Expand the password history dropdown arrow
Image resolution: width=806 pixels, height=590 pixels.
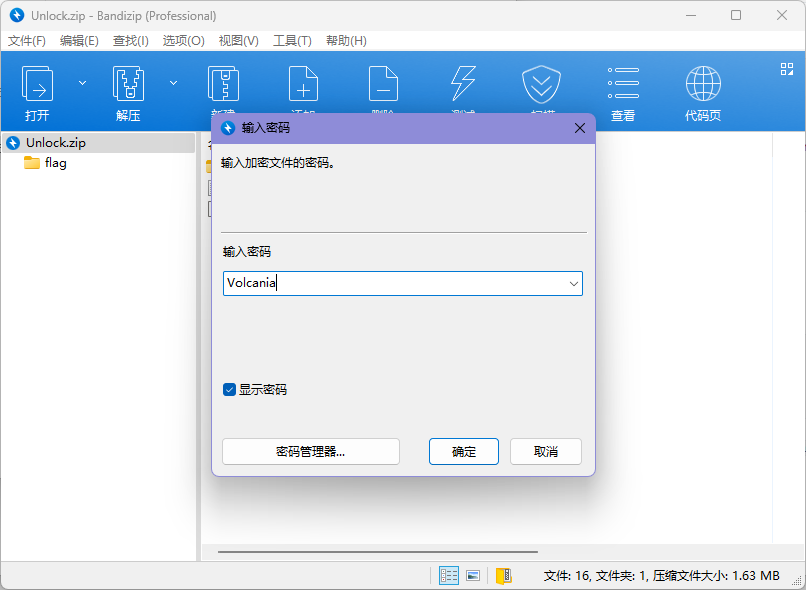click(x=573, y=284)
